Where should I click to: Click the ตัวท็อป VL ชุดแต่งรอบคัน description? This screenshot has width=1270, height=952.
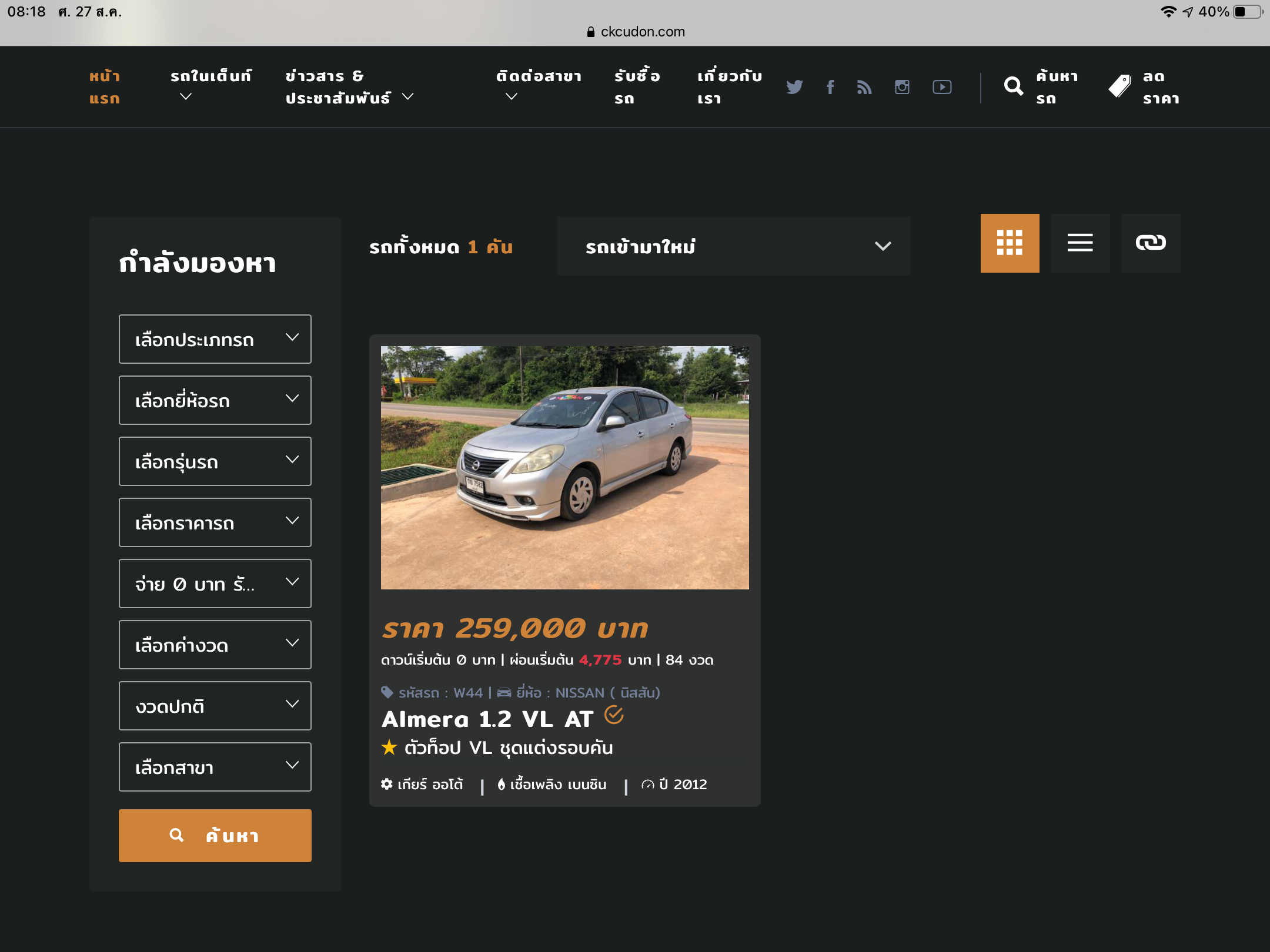pyautogui.click(x=509, y=747)
